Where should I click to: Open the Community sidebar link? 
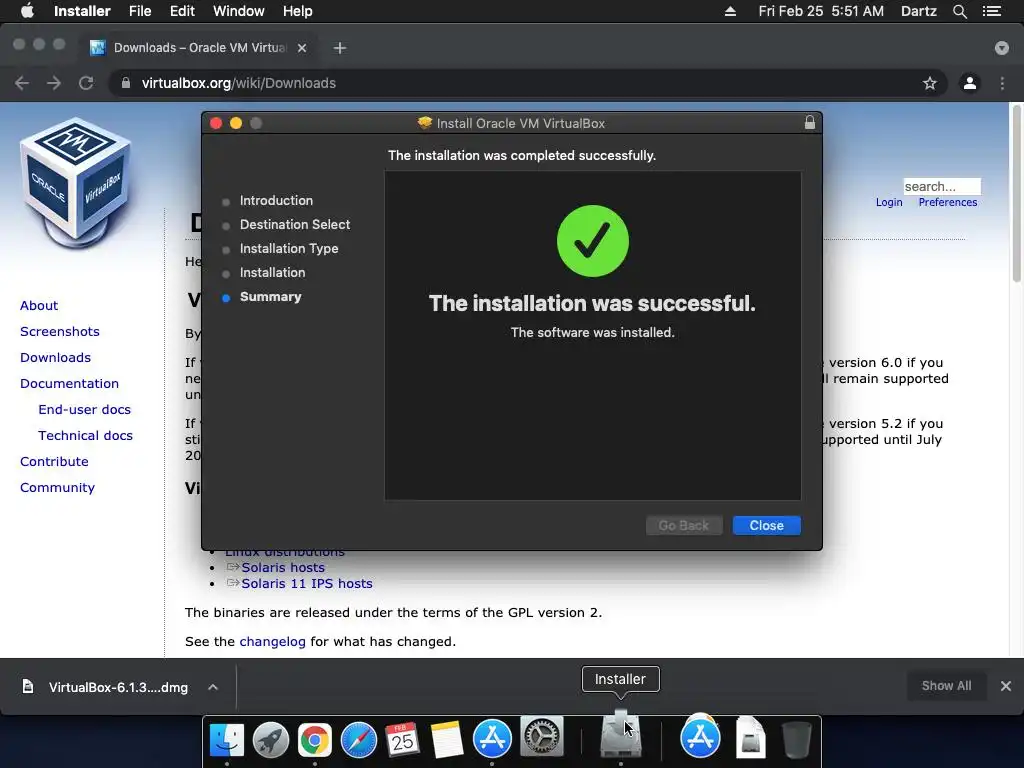pyautogui.click(x=57, y=488)
